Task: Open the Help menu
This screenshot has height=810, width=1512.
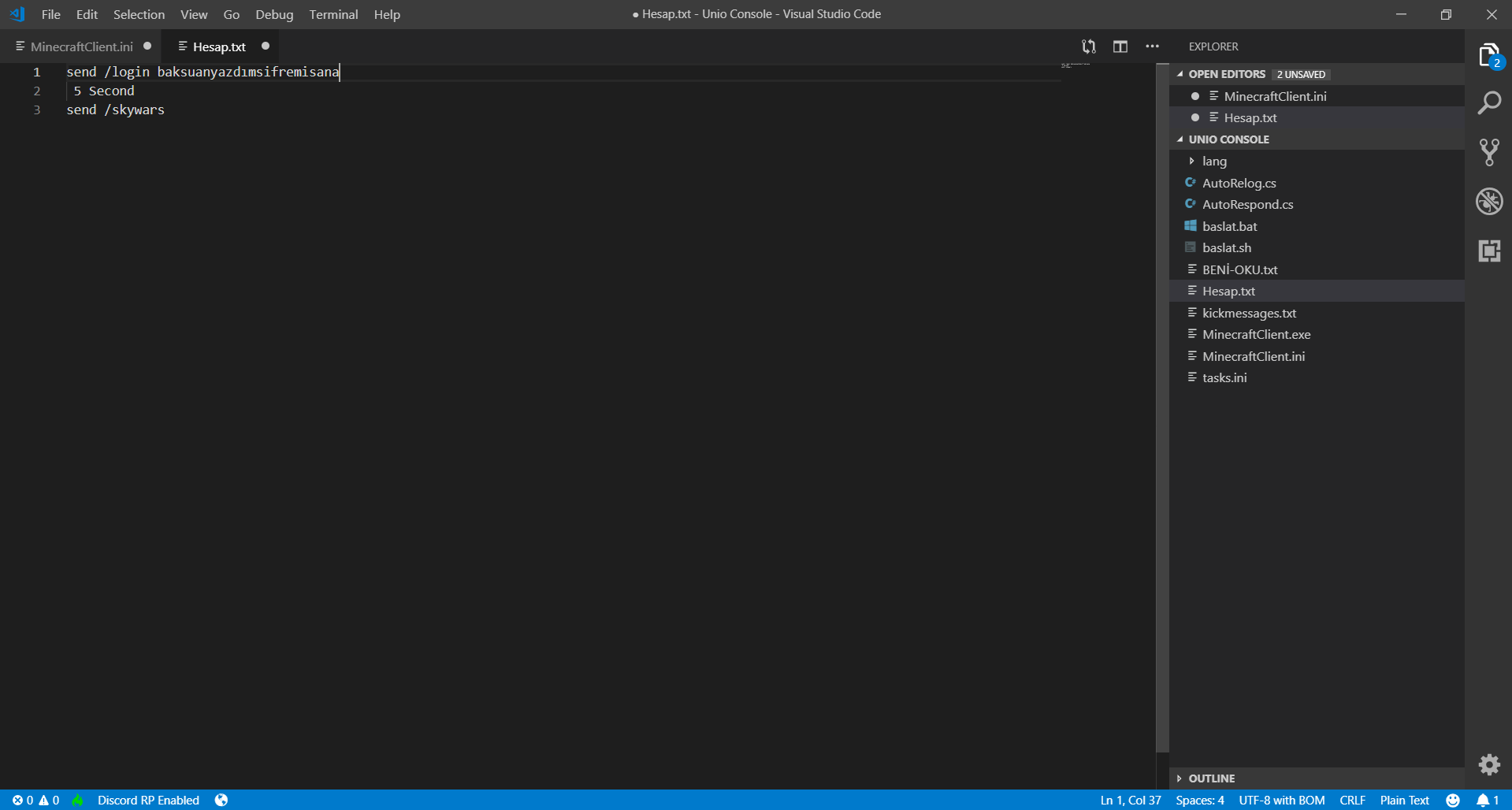Action: click(387, 14)
